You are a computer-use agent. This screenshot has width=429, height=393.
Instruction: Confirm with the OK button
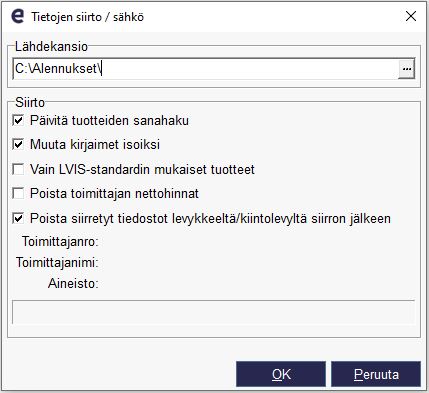[x=281, y=374]
